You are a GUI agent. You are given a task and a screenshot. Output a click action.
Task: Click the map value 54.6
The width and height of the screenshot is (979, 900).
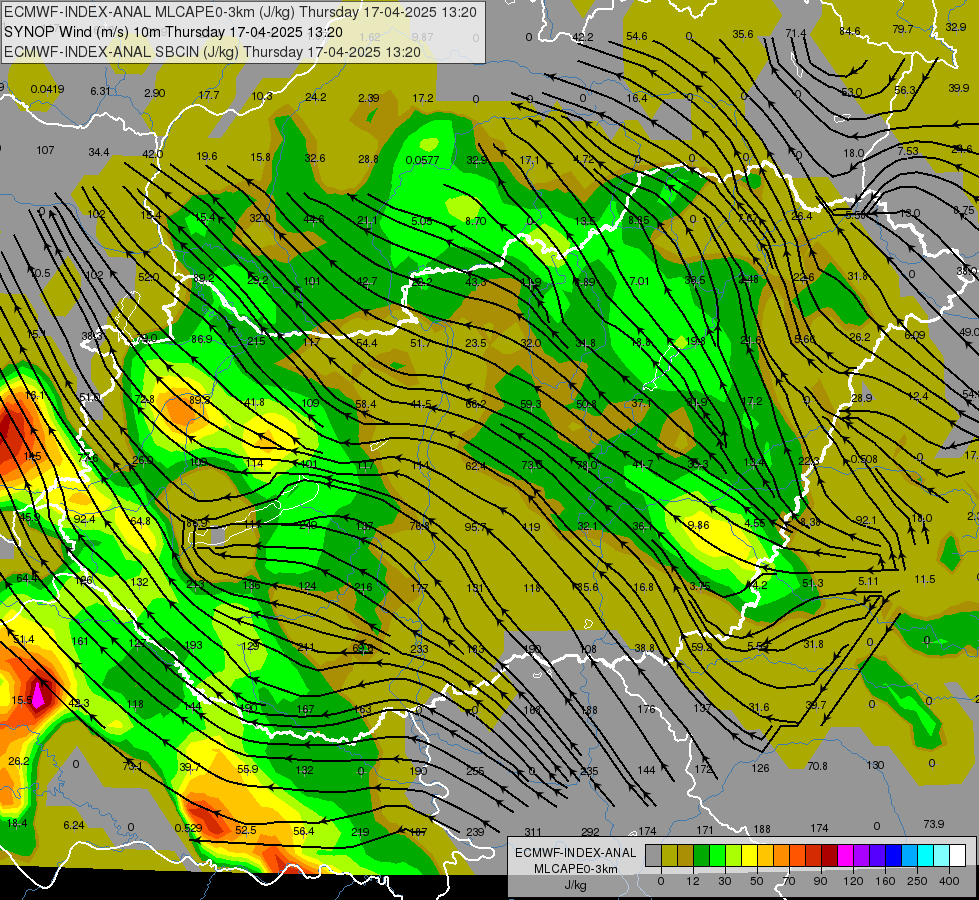[637, 36]
